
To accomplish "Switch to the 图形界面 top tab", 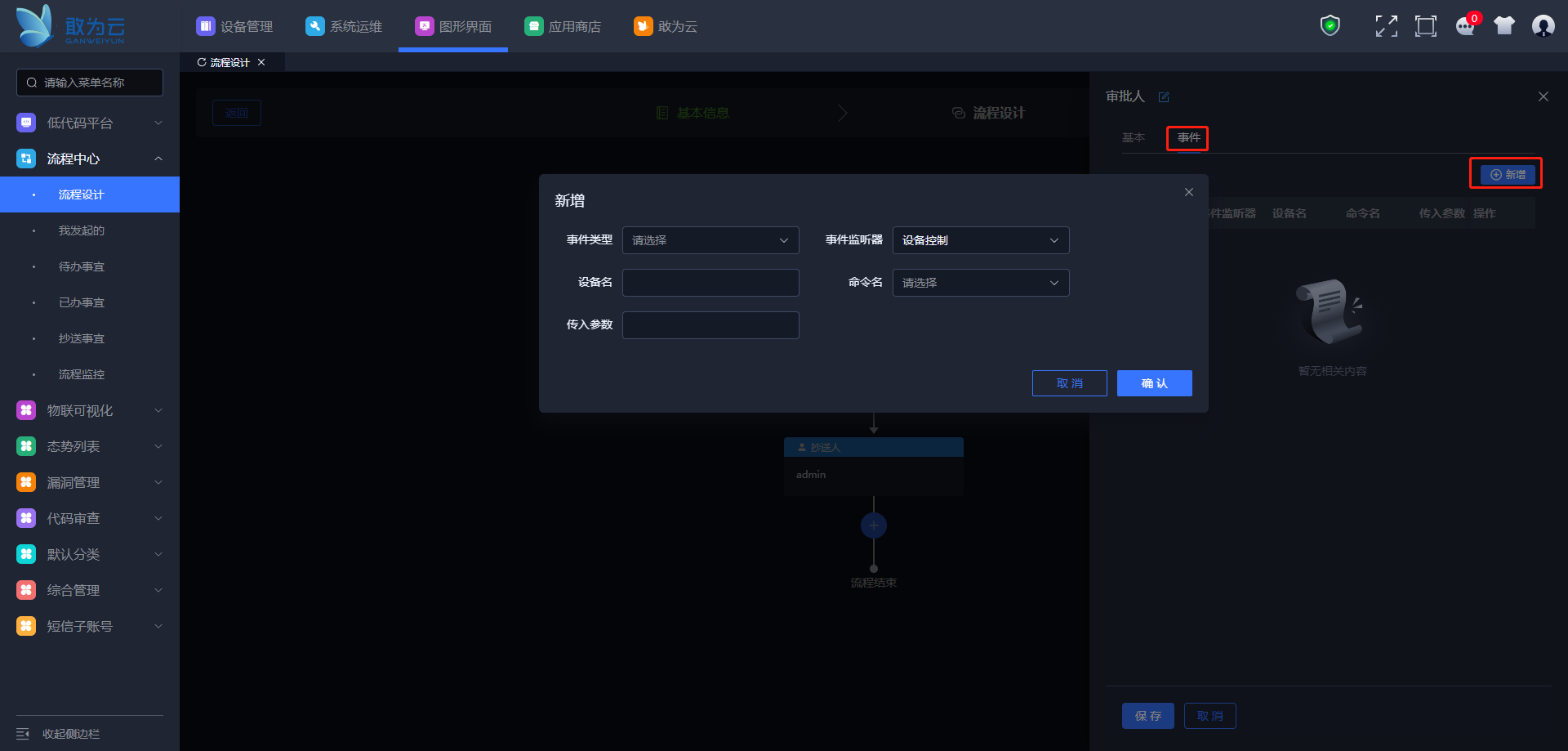I will (x=453, y=26).
